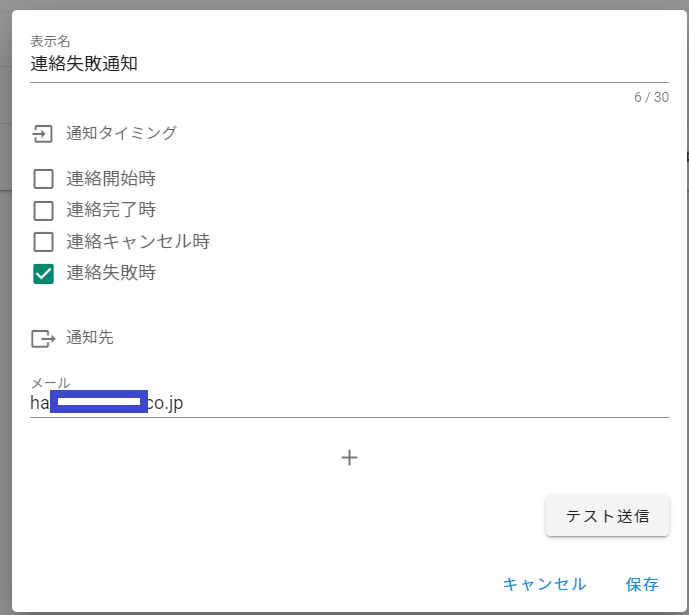Save settings with the 保存 button
Screen dimensions: 689x615
[x=642, y=584]
